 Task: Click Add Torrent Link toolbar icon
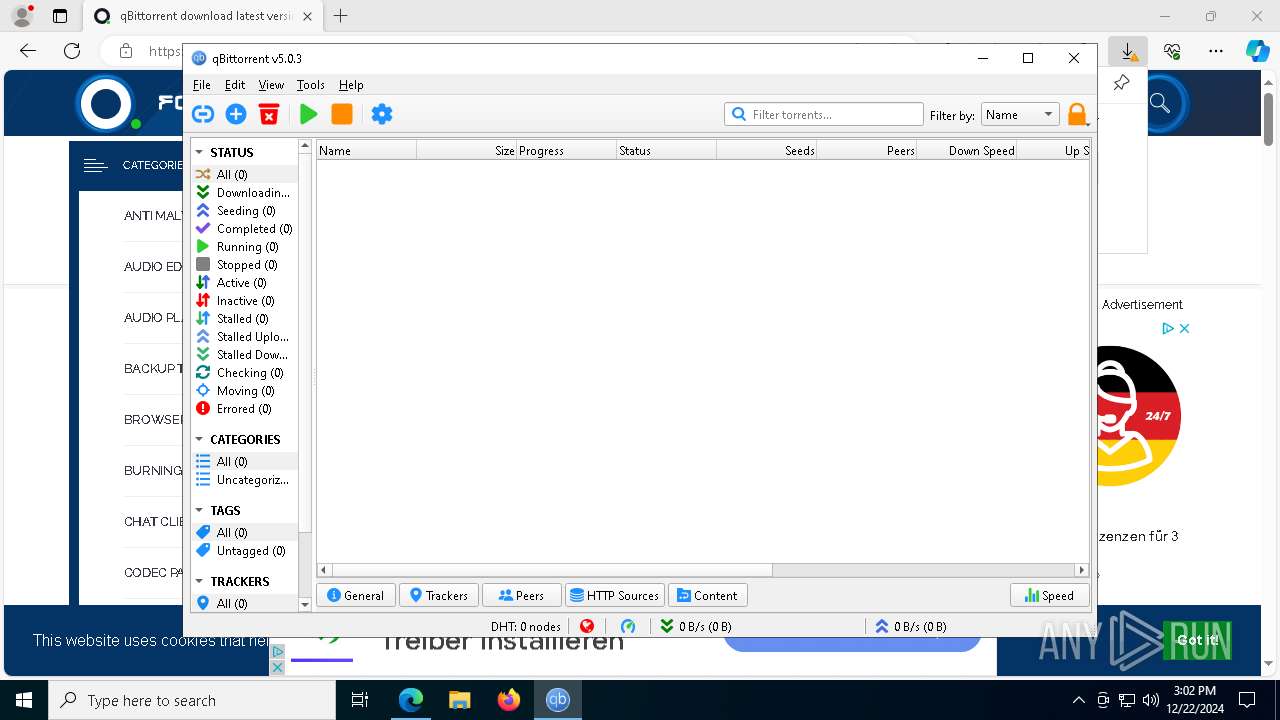pos(203,114)
